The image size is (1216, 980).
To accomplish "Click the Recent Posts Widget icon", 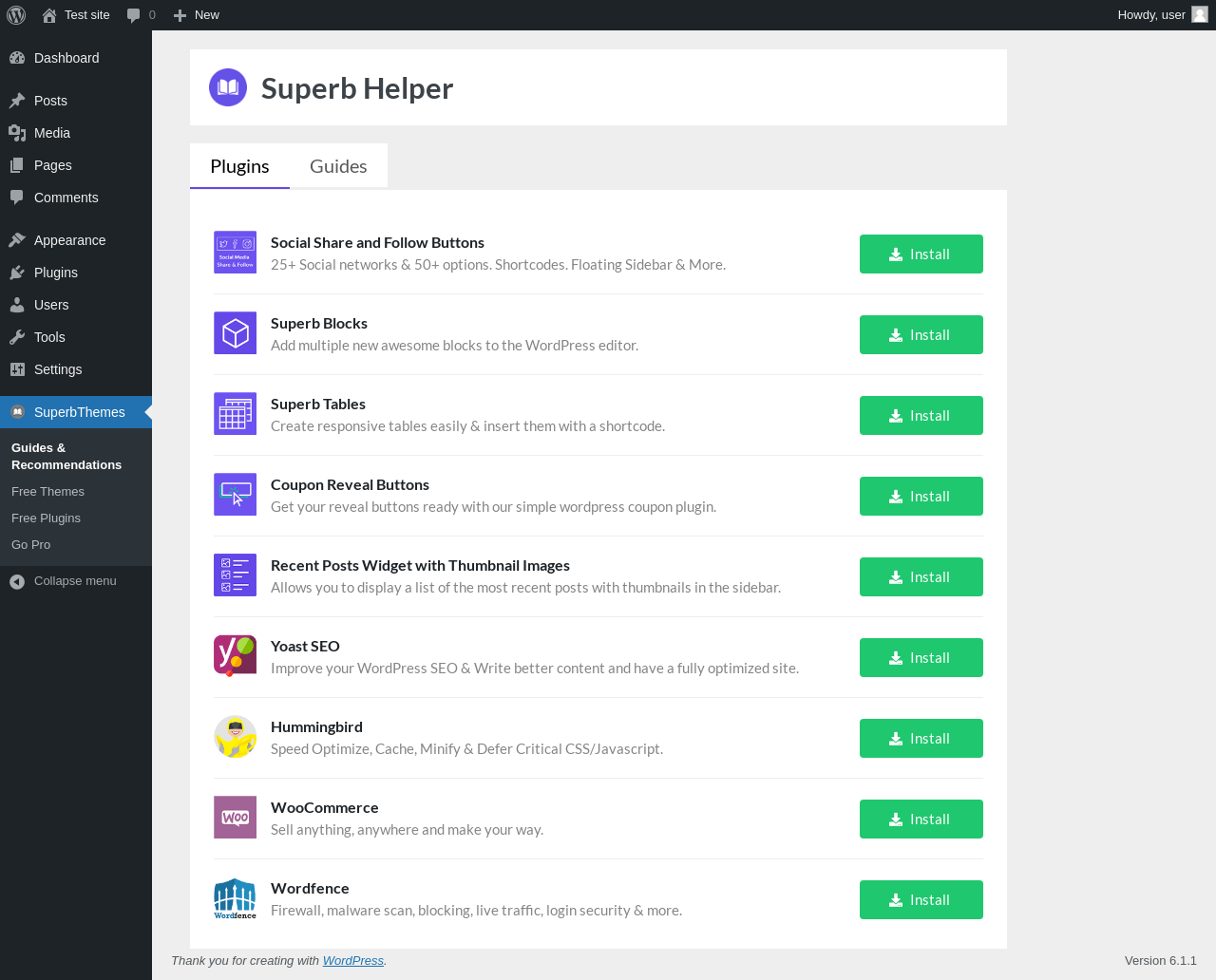I will pos(235,575).
